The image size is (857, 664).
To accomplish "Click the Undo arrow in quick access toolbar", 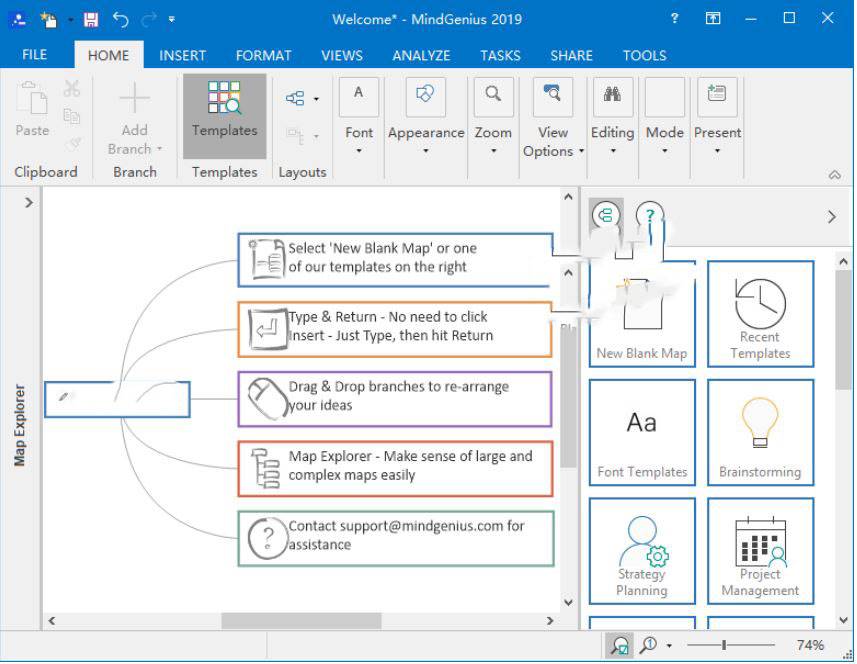I will click(x=120, y=20).
